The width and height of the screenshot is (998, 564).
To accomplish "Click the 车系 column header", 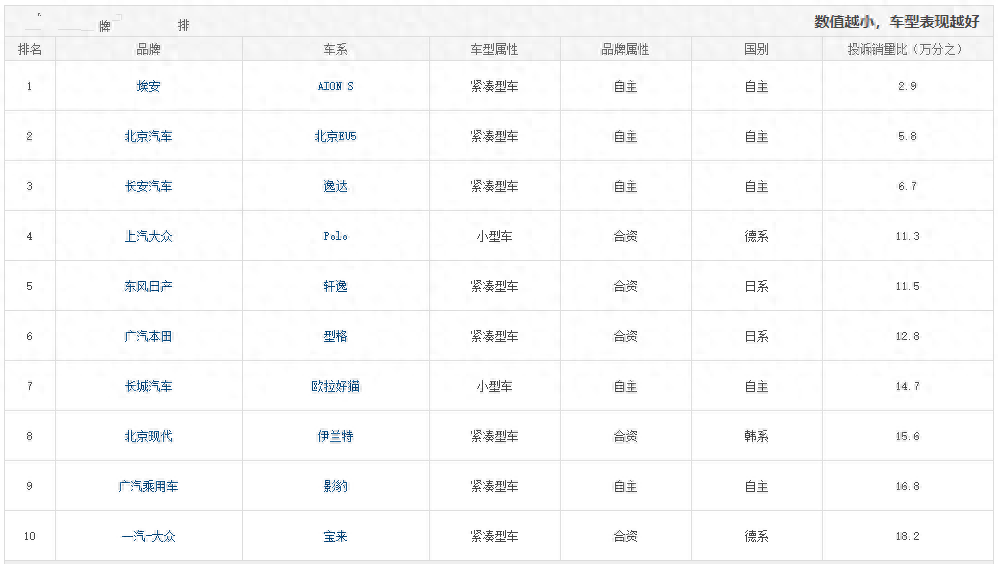I will (x=335, y=49).
